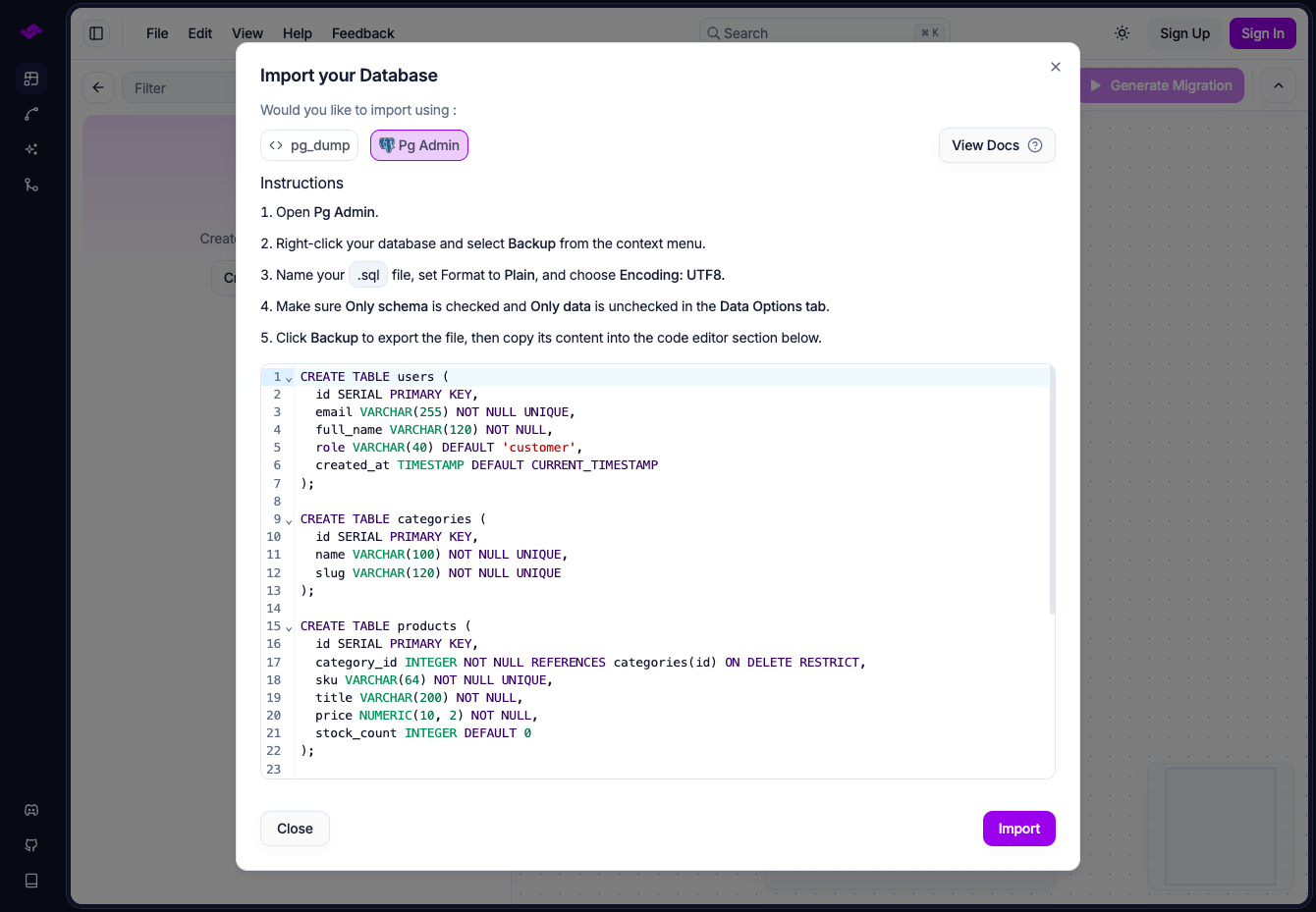The width and height of the screenshot is (1316, 912).
Task: Click the Import button
Action: (1019, 829)
